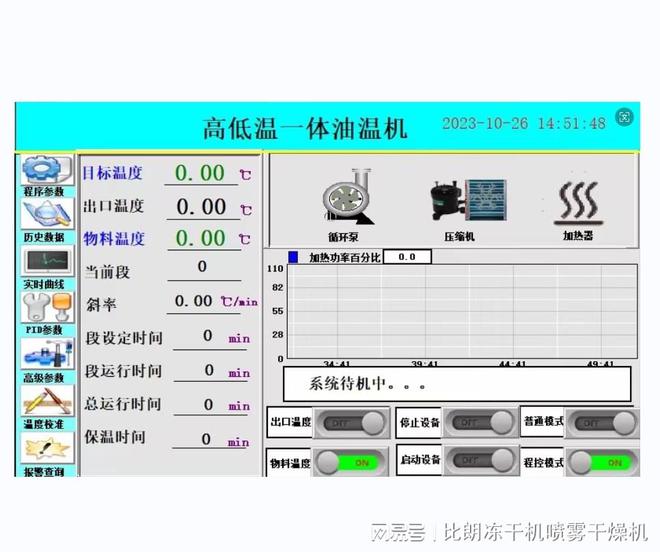This screenshot has height=552, width=660.
Task: Click the 段运行时间 value field
Action: click(210, 371)
